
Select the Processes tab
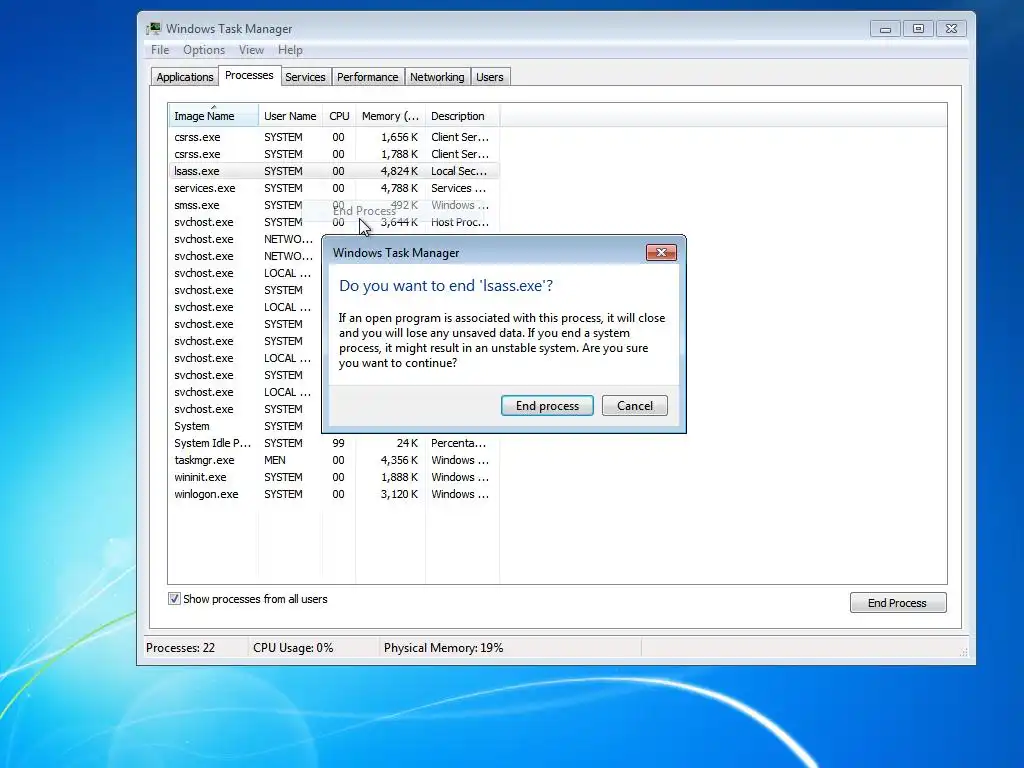[249, 75]
